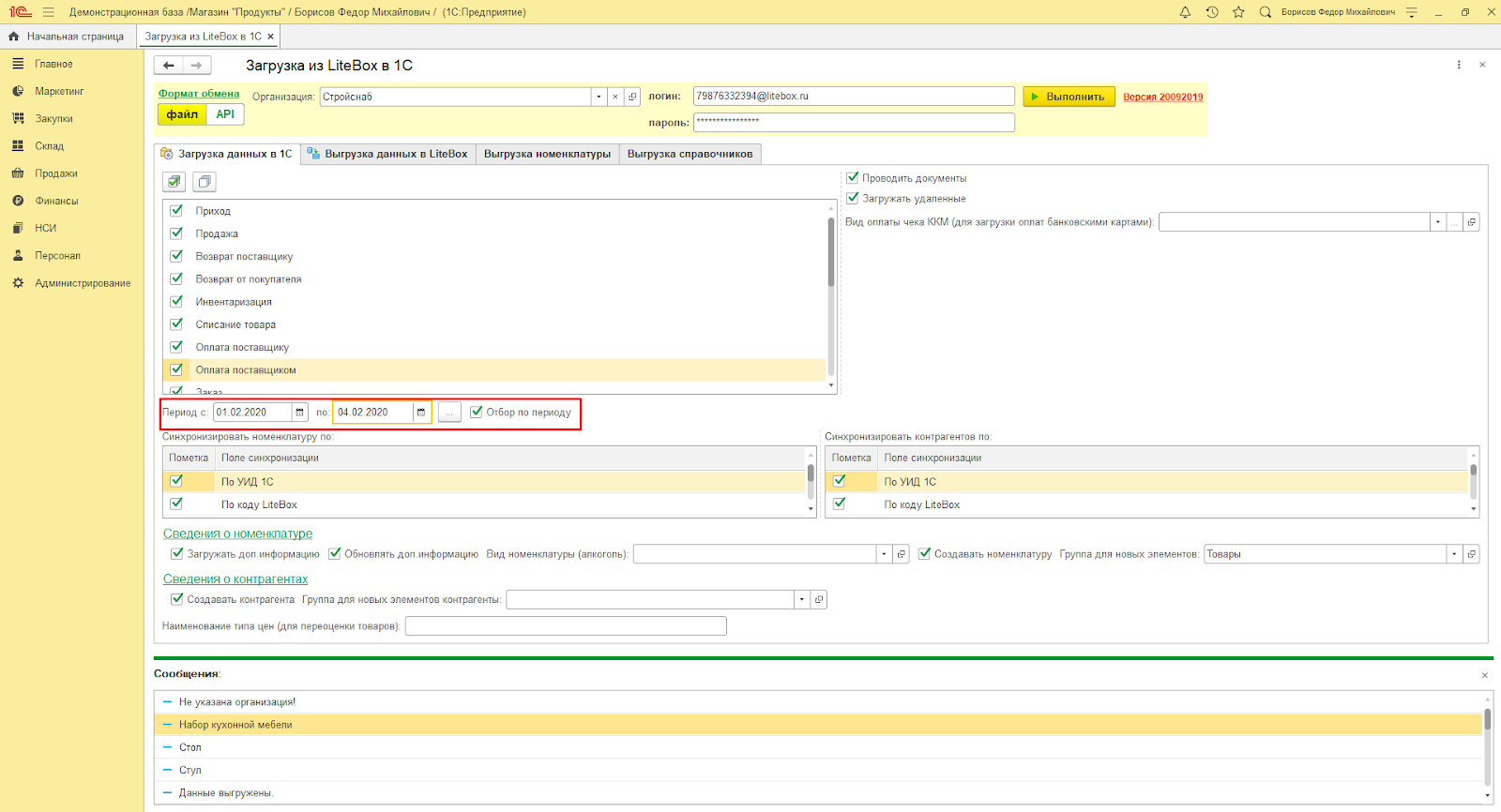The width and height of the screenshot is (1501, 812).
Task: Toggle the Списание товара checkbox
Action: [176, 323]
